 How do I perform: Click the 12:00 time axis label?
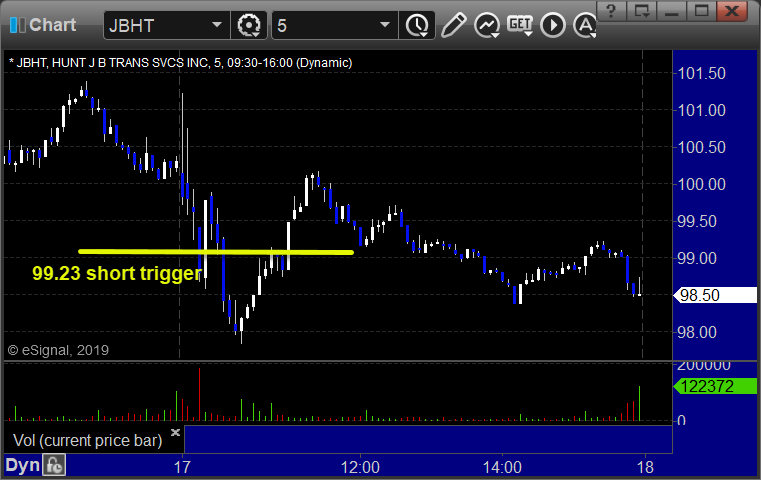pyautogui.click(x=360, y=467)
